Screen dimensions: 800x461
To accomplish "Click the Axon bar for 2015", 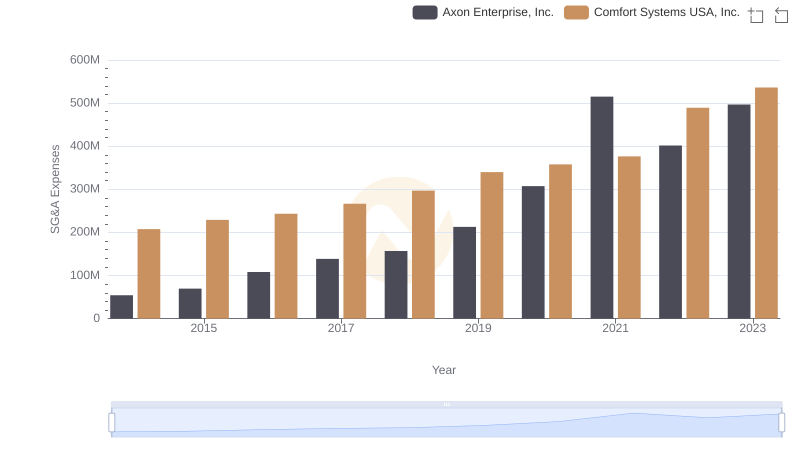I will point(190,303).
